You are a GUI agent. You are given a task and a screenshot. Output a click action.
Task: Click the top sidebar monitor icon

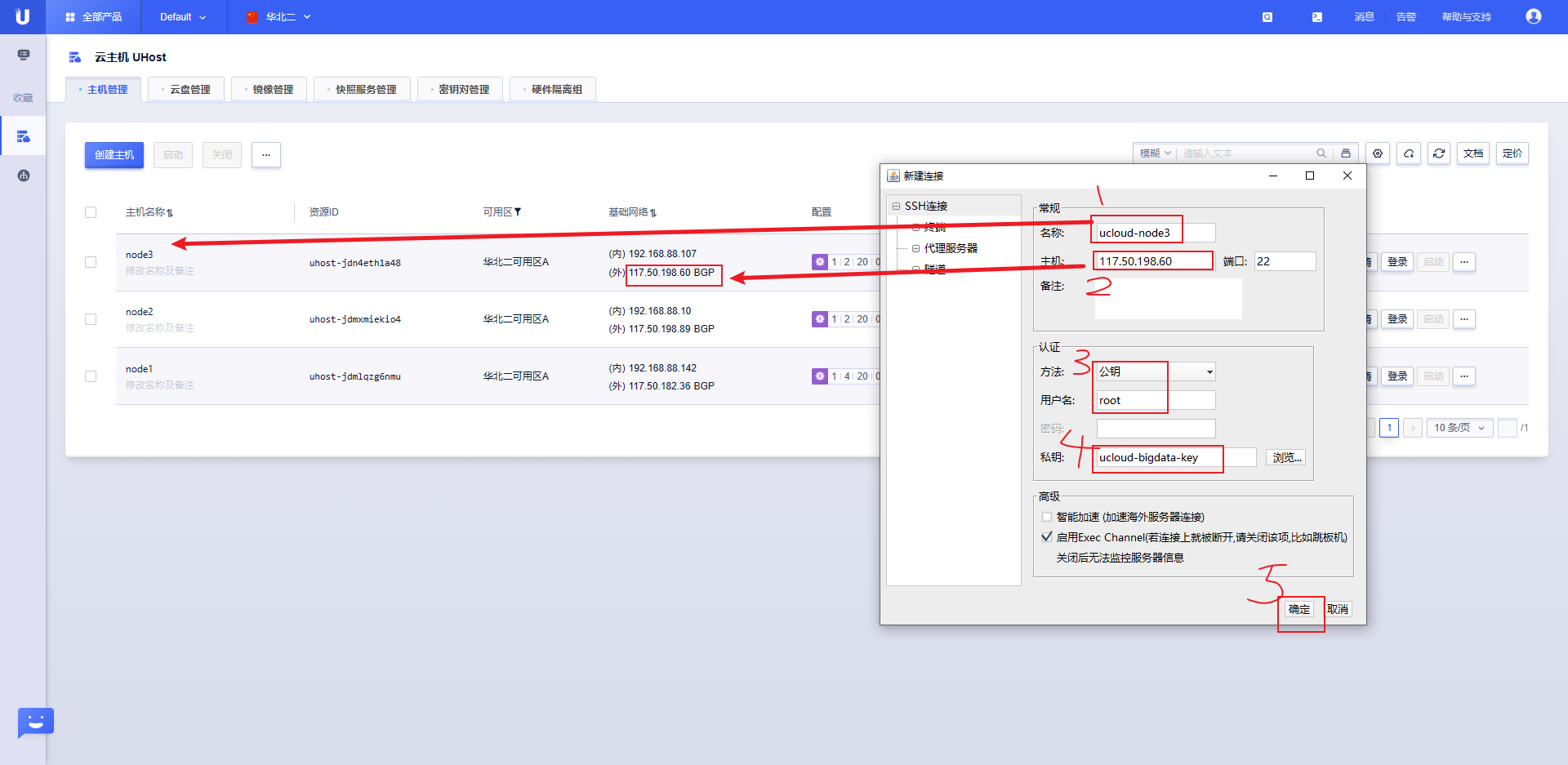coord(23,55)
